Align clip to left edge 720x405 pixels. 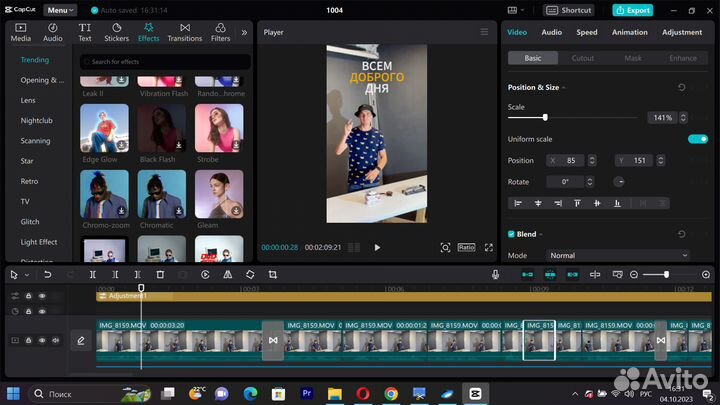518,203
